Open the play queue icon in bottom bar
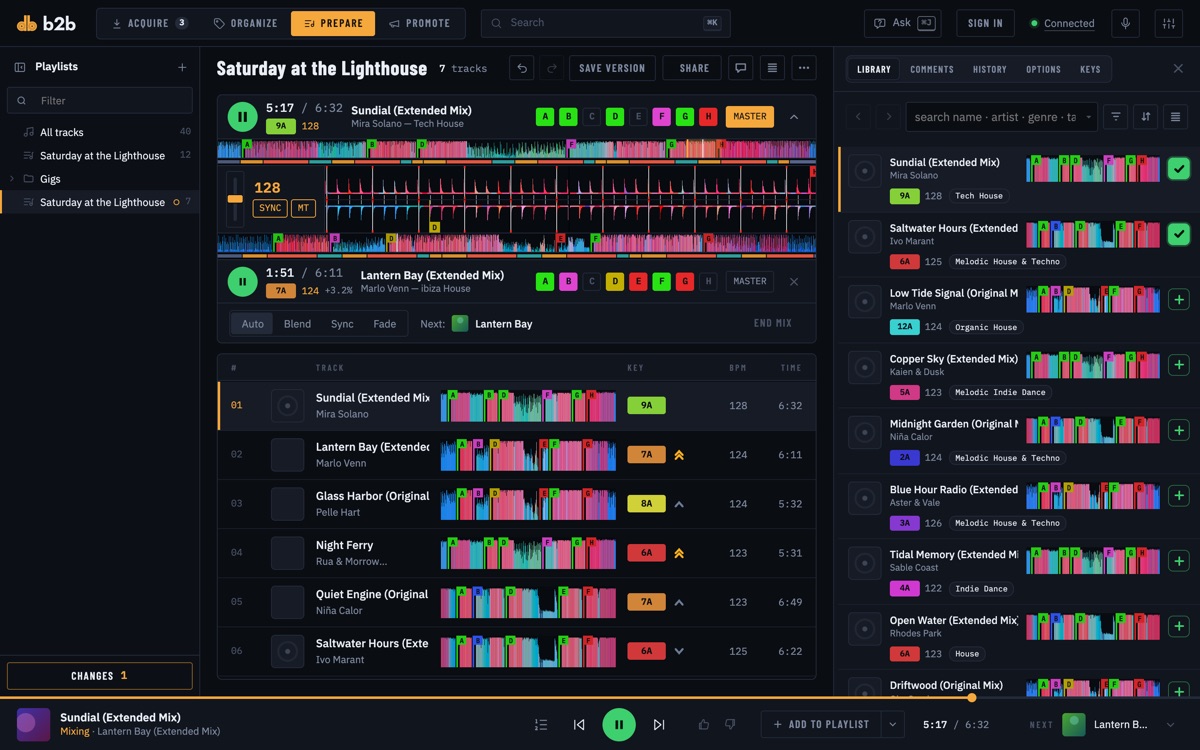The height and width of the screenshot is (750, 1200). (541, 725)
